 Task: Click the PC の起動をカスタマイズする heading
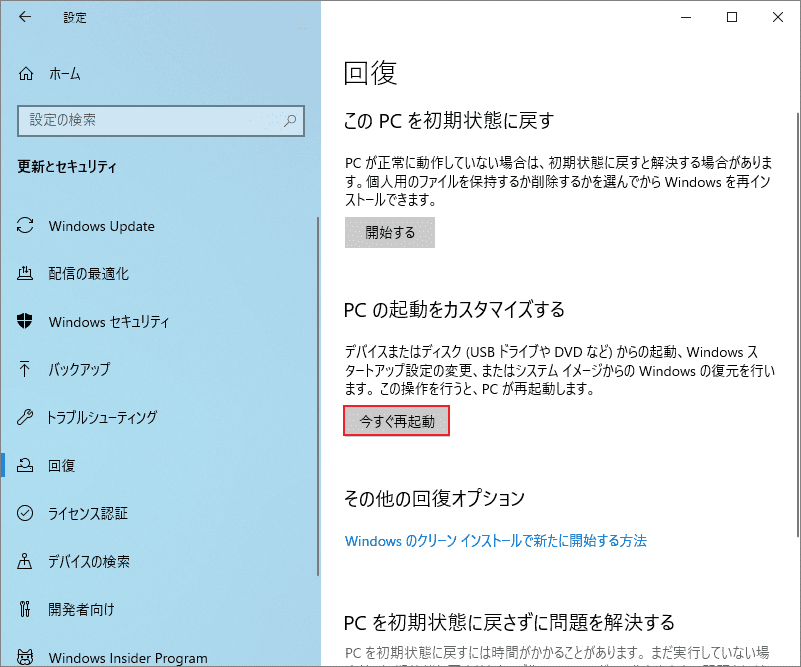point(454,309)
